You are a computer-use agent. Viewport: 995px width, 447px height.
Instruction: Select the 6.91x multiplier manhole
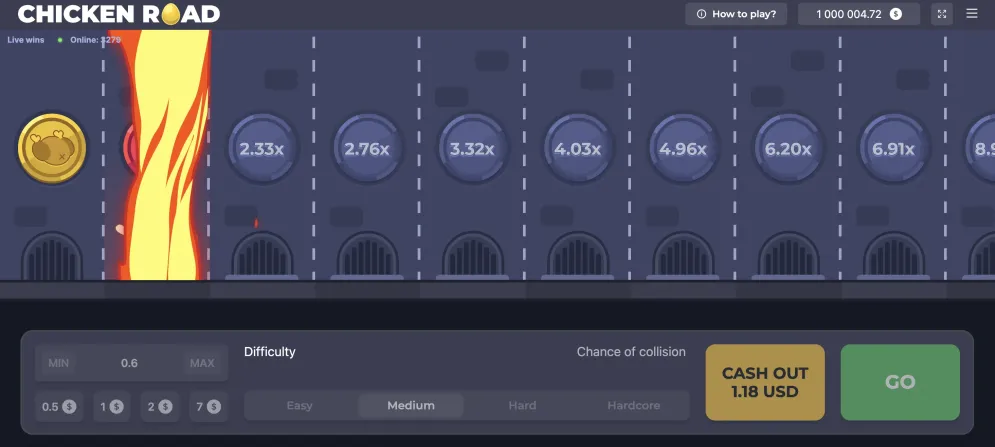893,149
